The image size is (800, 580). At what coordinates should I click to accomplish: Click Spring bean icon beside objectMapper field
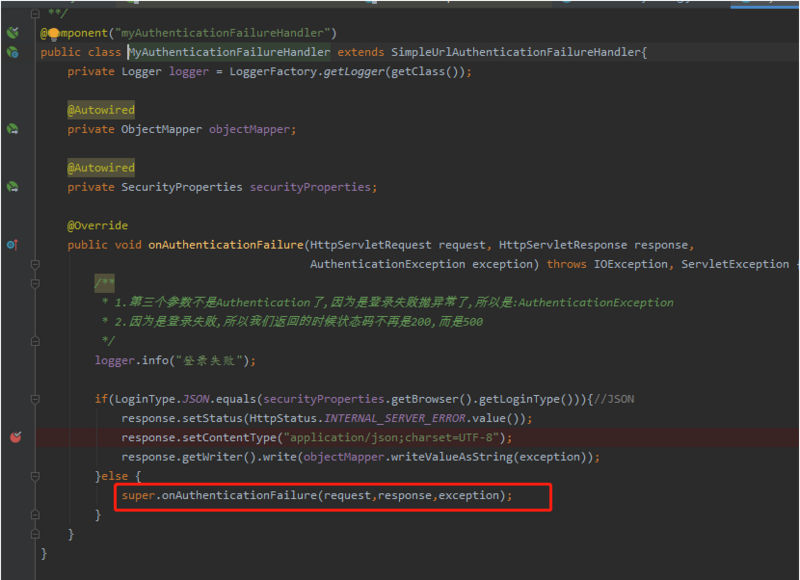tap(10, 128)
